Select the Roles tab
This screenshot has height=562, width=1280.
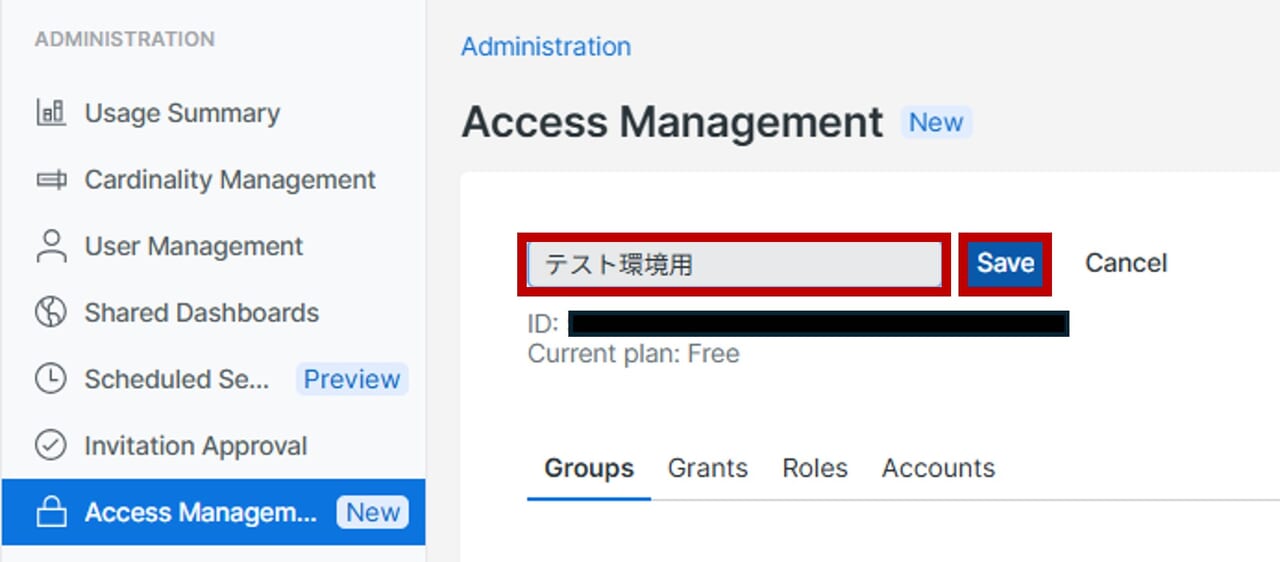814,468
